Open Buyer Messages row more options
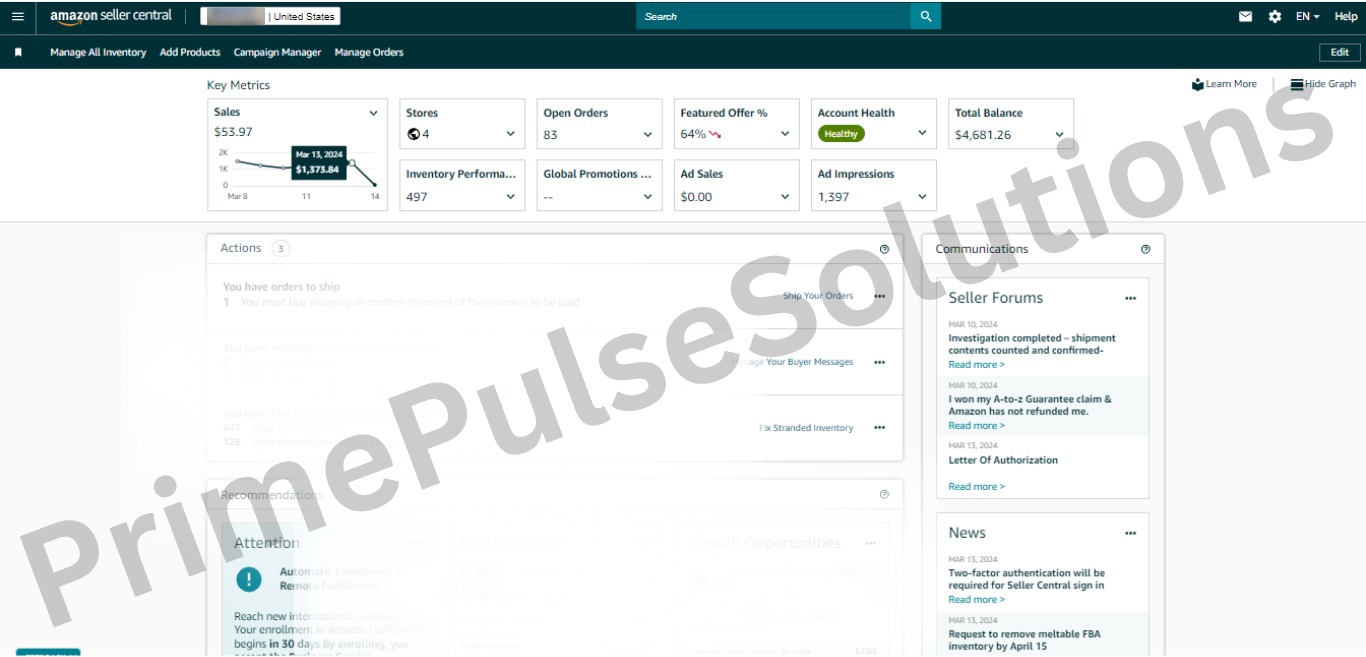Viewport: 1366px width, 657px height. coord(879,362)
